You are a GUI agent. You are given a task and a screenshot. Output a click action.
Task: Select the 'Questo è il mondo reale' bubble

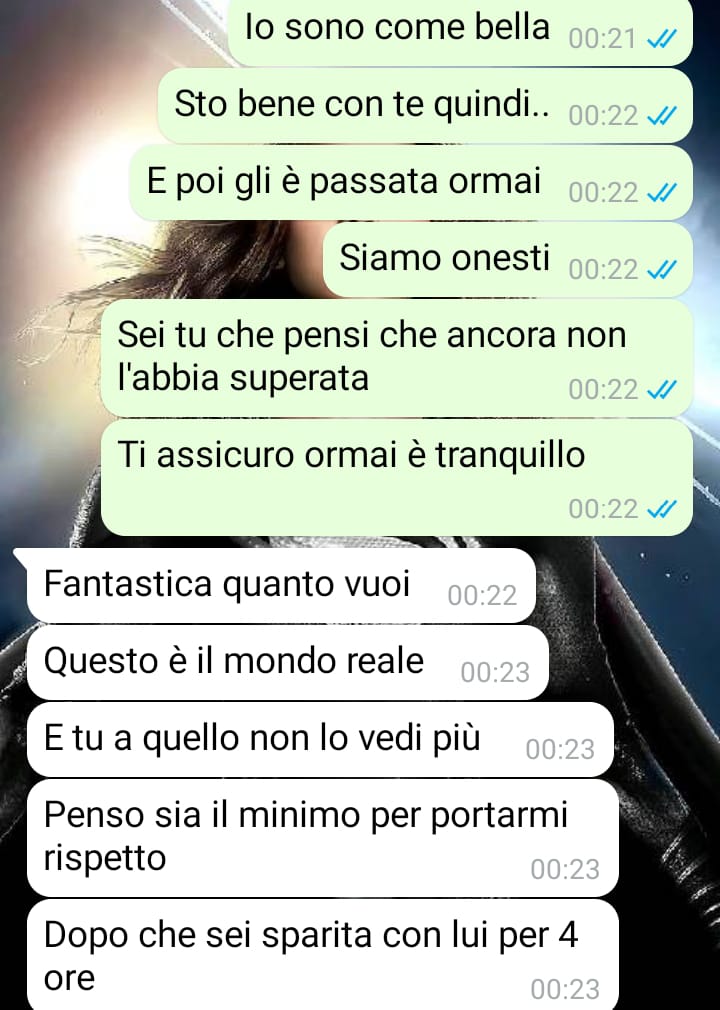tap(287, 663)
